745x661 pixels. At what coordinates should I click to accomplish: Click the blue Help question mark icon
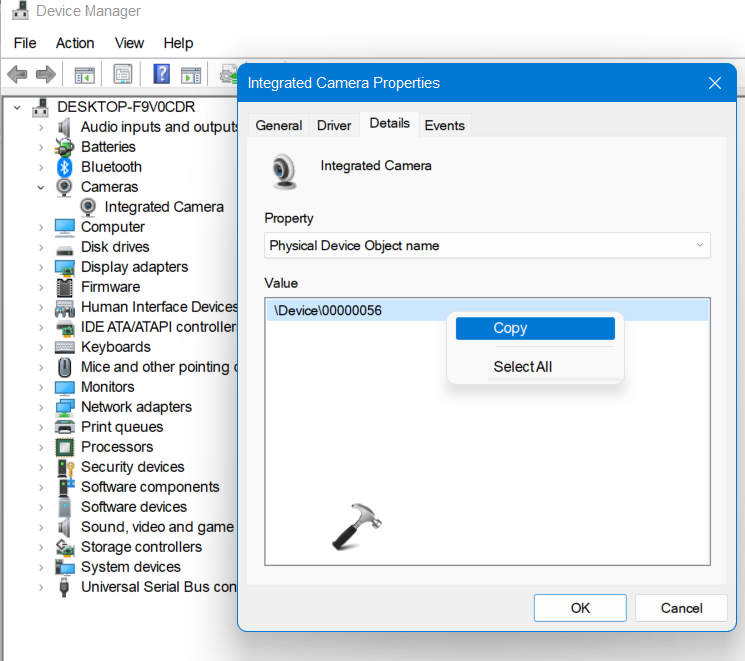[x=161, y=75]
